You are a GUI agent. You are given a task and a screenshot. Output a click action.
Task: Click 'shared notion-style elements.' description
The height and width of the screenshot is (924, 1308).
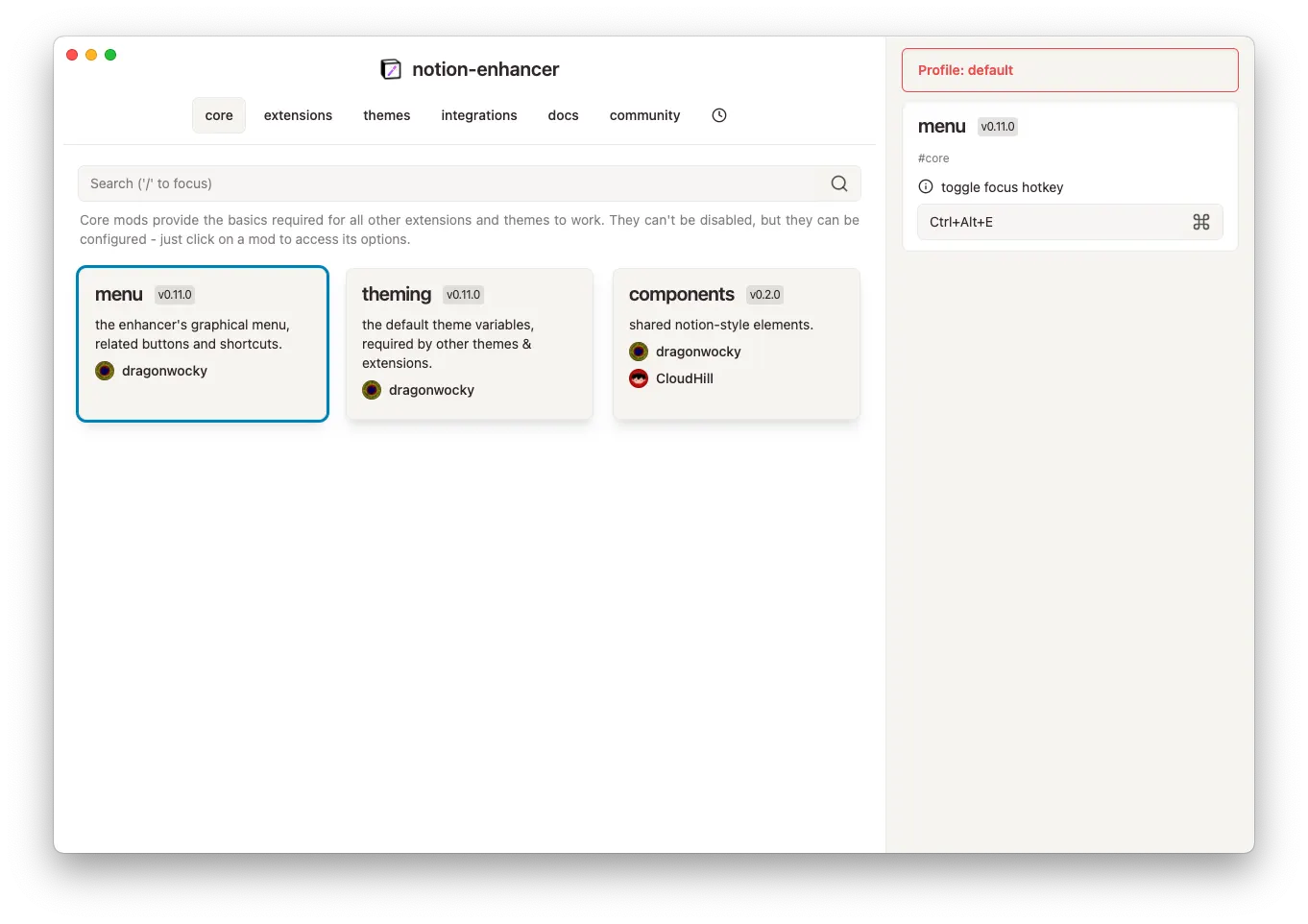[x=721, y=325]
